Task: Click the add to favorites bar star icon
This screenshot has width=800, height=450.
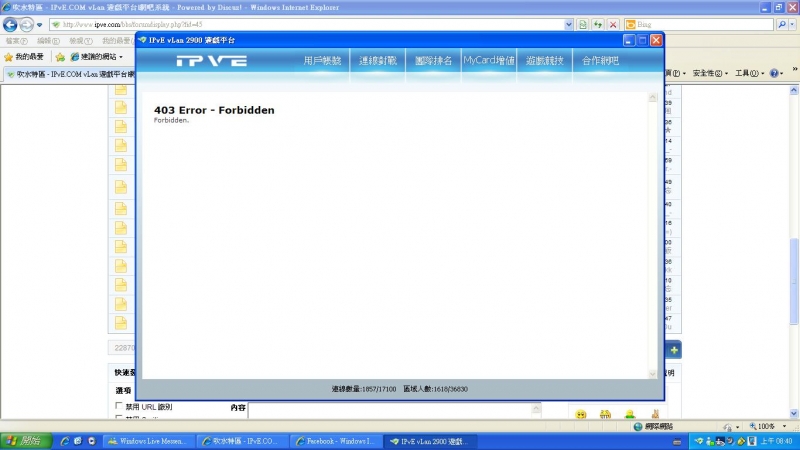Action: click(x=60, y=57)
